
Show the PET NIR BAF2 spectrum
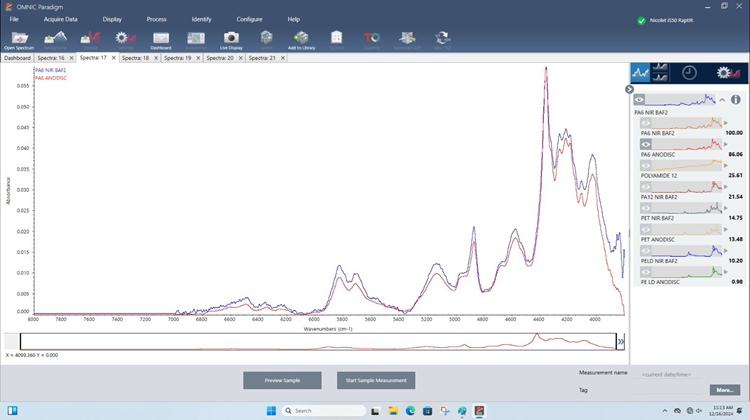tap(646, 208)
